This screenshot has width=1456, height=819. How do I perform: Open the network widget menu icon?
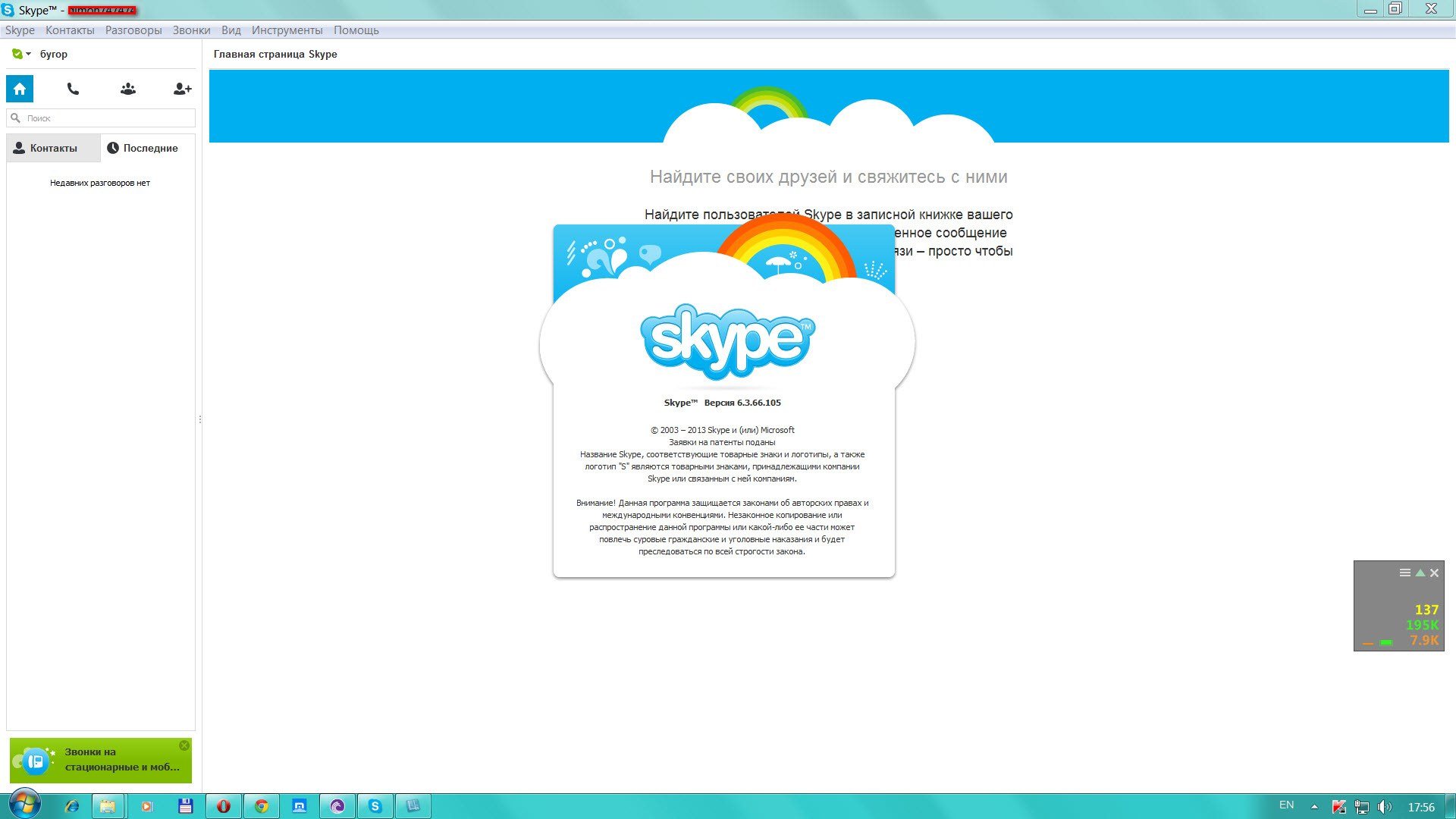point(1404,573)
